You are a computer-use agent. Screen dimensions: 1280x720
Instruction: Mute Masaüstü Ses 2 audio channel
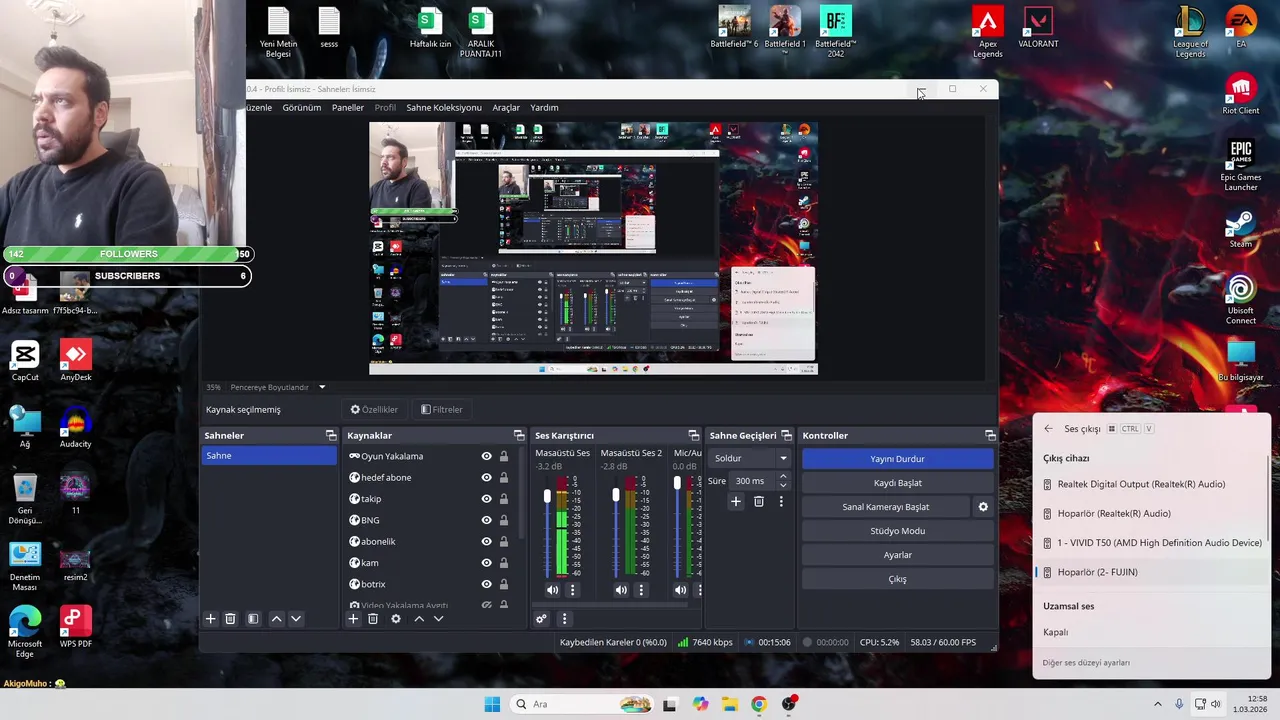tap(621, 590)
